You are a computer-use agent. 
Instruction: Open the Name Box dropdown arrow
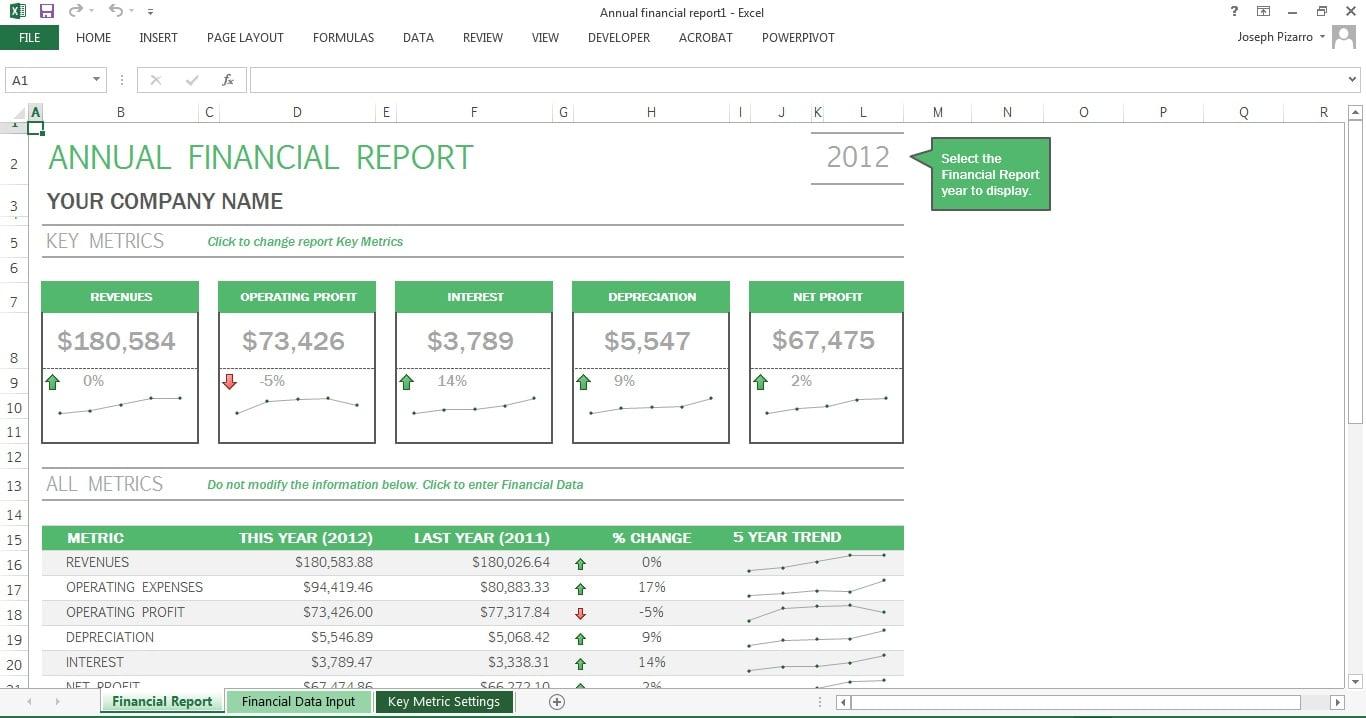95,79
